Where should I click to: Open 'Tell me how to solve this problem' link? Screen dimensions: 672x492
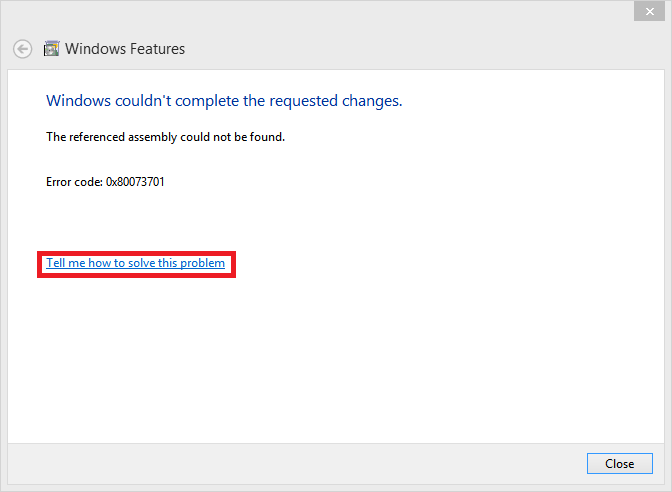point(135,263)
